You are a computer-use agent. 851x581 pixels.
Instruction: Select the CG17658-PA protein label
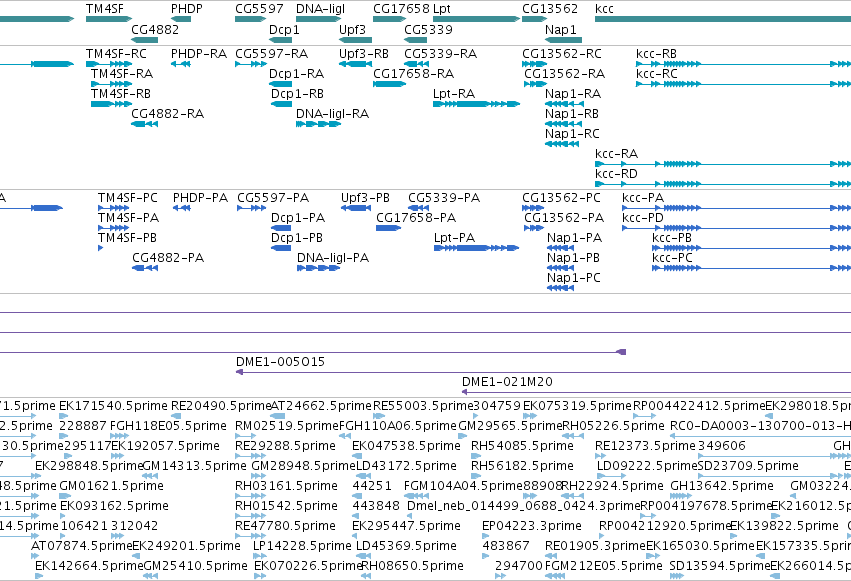(x=416, y=218)
